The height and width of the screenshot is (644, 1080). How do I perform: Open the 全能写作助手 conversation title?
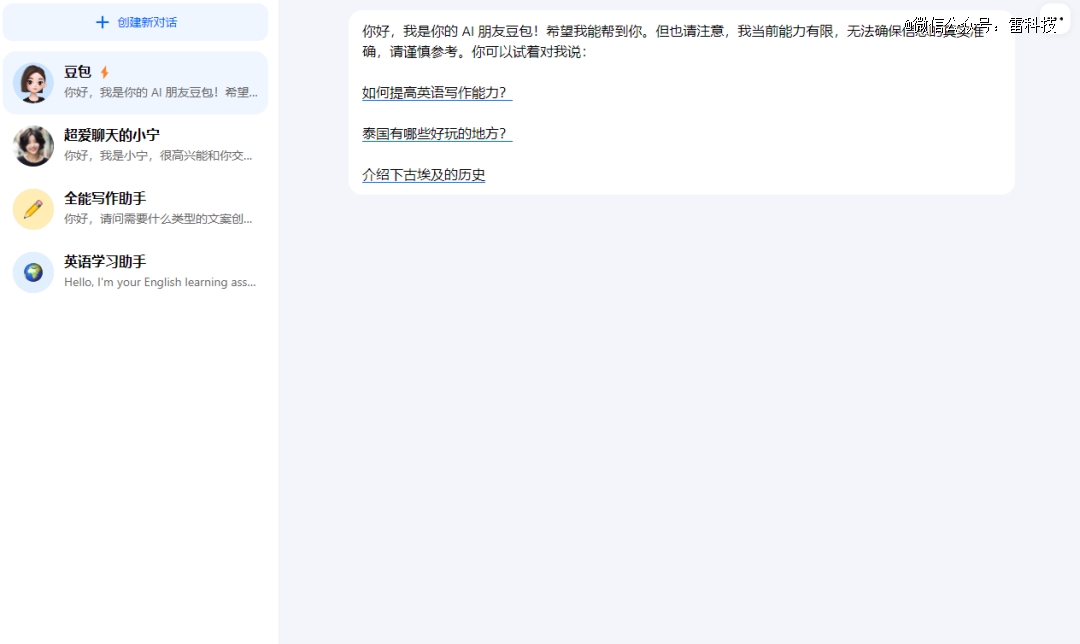(x=104, y=198)
